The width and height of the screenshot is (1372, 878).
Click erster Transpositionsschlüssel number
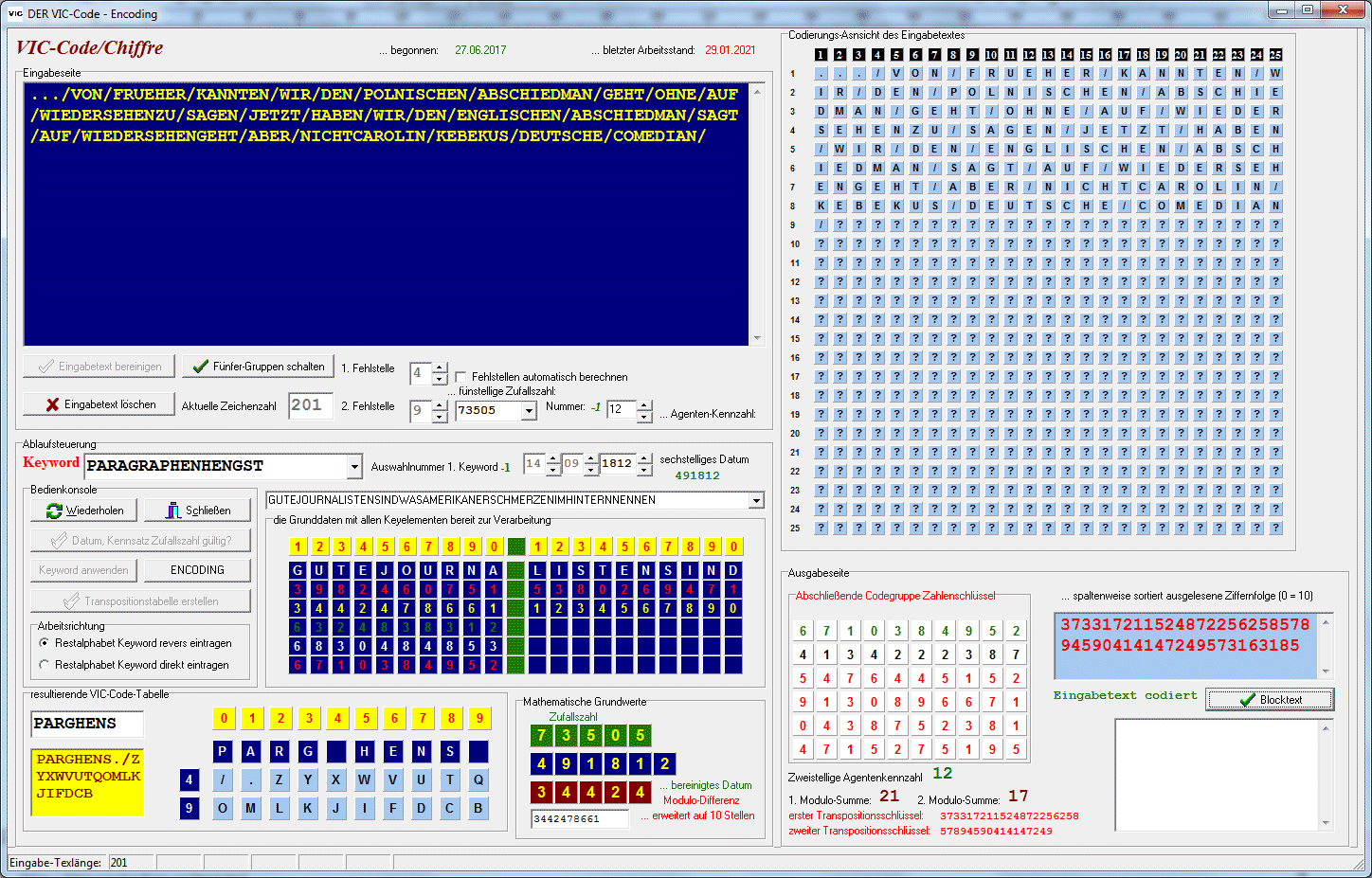1009,815
